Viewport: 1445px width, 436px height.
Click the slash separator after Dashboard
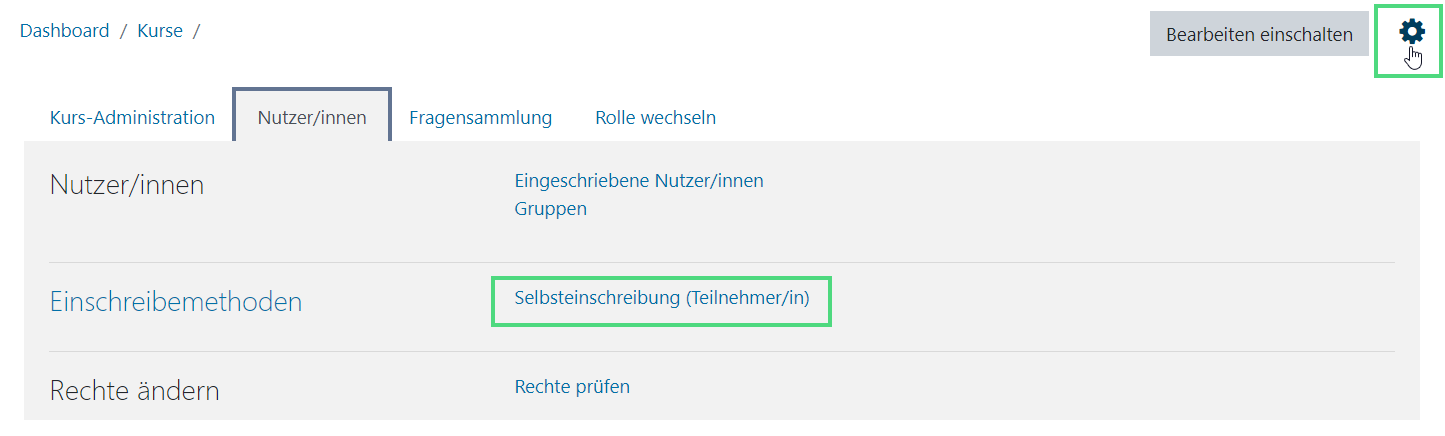(123, 31)
